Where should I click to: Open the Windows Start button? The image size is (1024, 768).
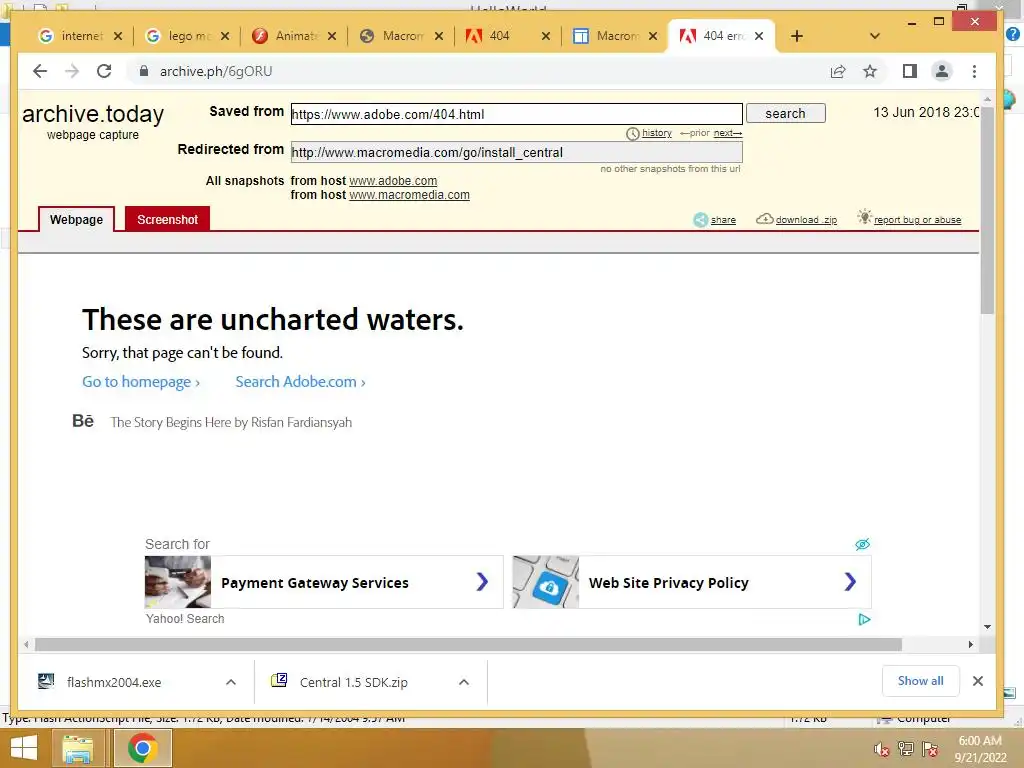click(x=24, y=748)
